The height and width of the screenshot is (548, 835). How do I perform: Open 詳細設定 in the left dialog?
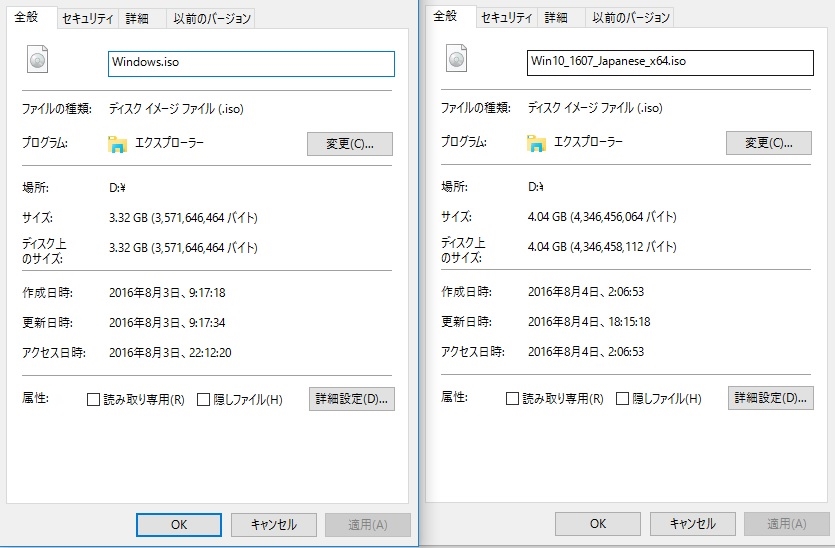point(352,399)
